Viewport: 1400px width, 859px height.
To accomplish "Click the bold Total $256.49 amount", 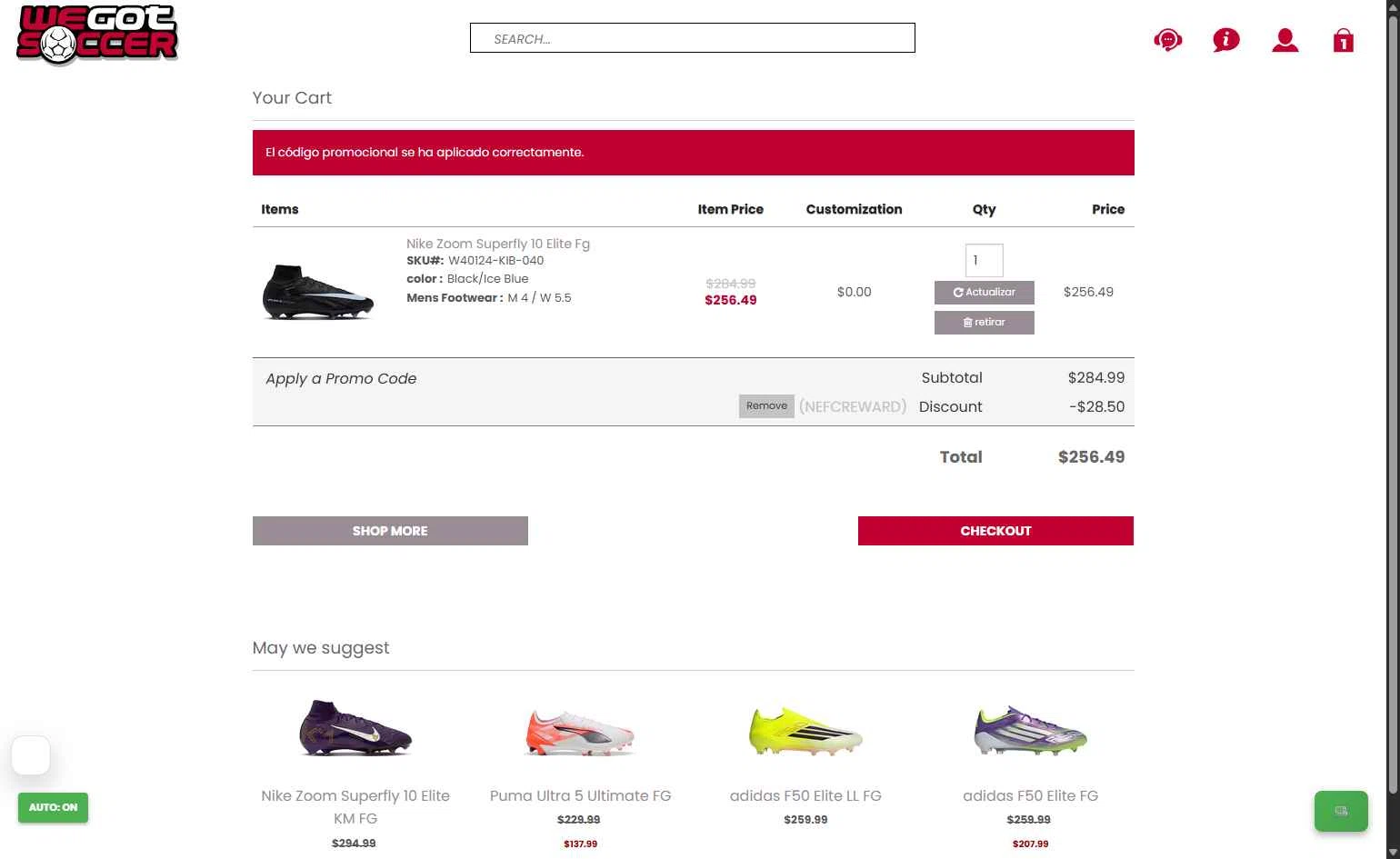I will point(1091,457).
